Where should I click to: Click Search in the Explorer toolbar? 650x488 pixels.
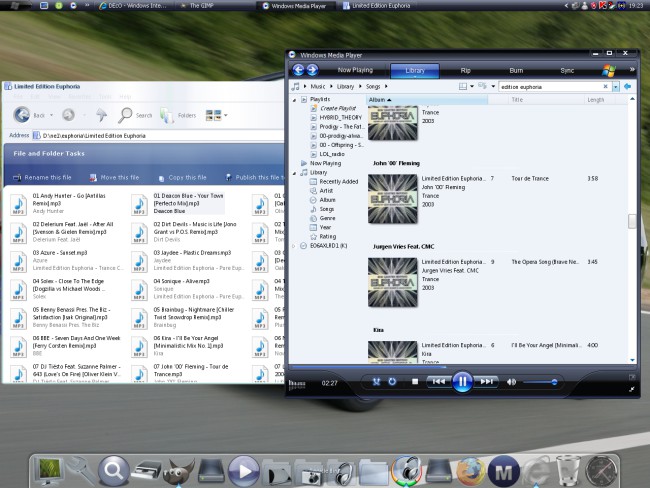135,115
